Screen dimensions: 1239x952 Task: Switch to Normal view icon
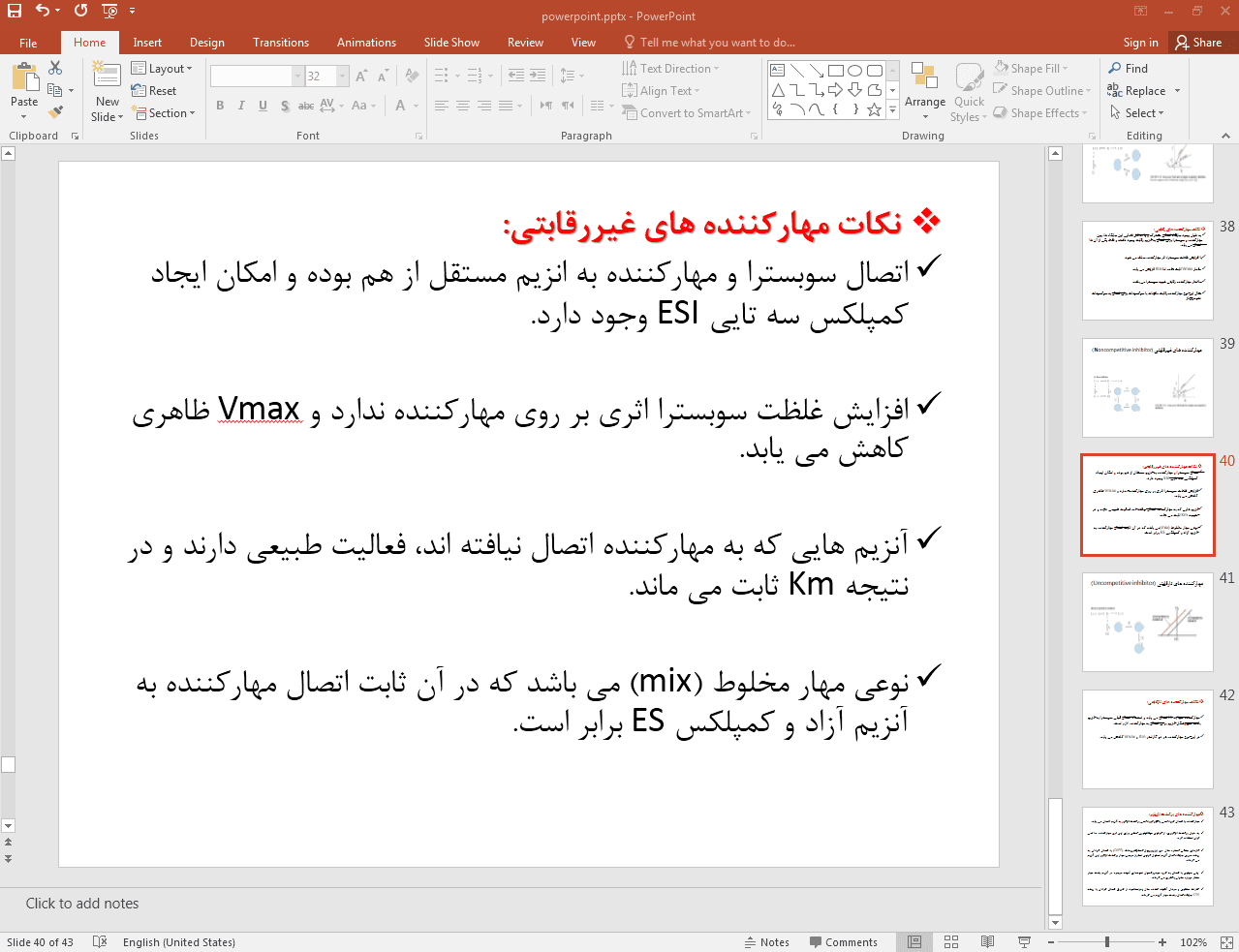pos(914,942)
